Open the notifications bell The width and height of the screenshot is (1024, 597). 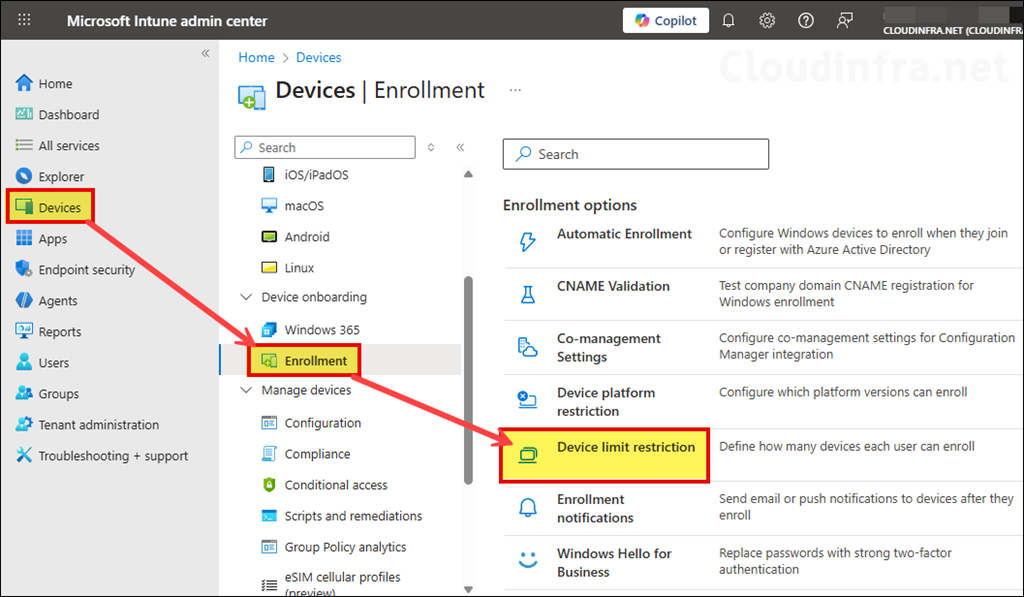[728, 20]
